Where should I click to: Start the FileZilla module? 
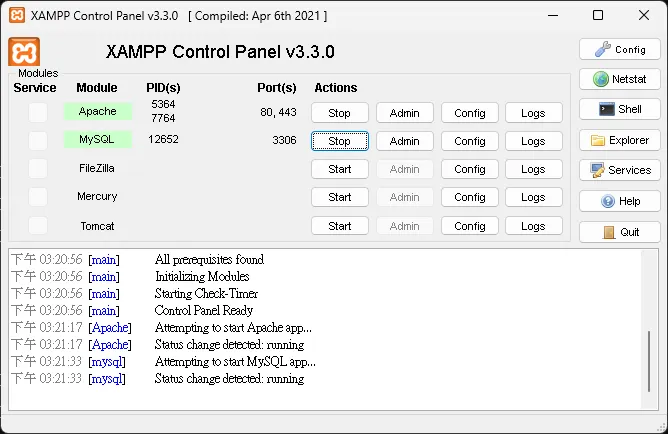pyautogui.click(x=340, y=169)
